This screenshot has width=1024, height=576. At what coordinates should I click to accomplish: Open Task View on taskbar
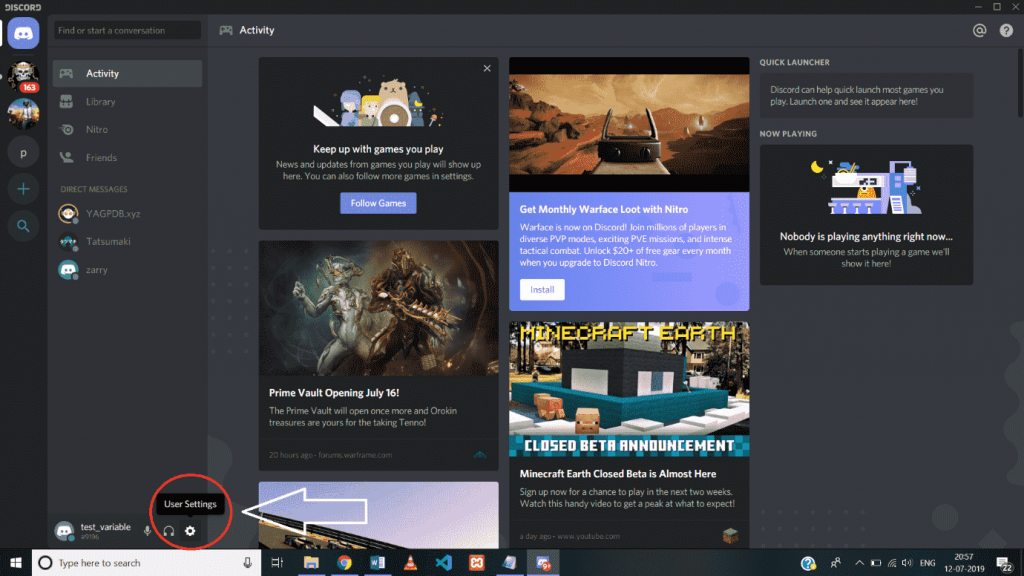277,562
